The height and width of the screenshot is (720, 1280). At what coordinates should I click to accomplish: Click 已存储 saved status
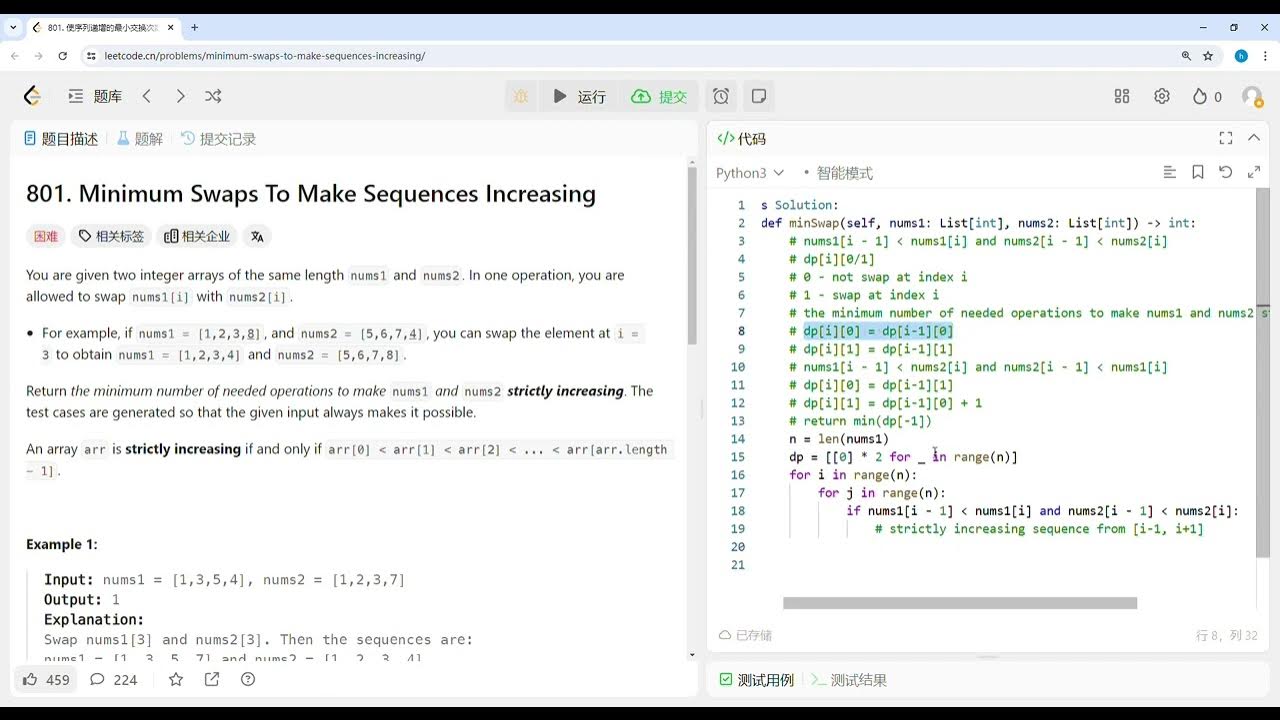tap(746, 635)
